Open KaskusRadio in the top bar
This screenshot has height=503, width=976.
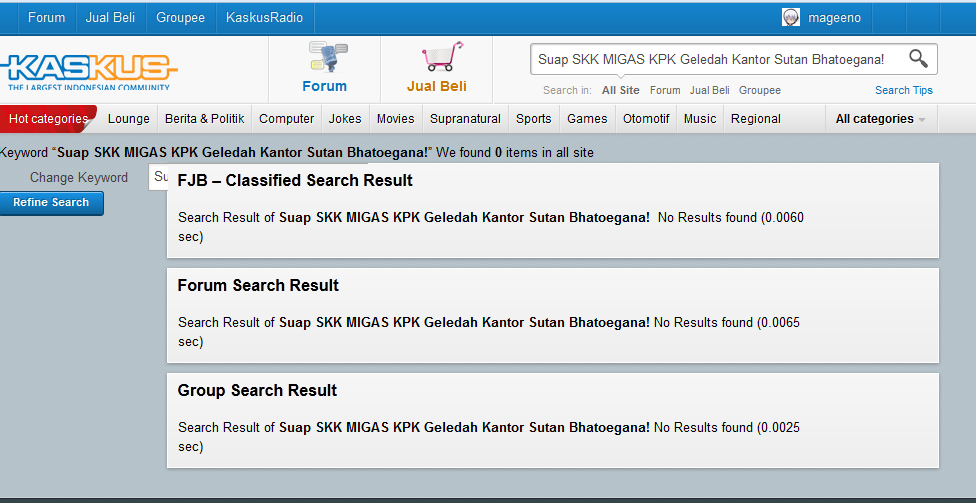coord(265,17)
